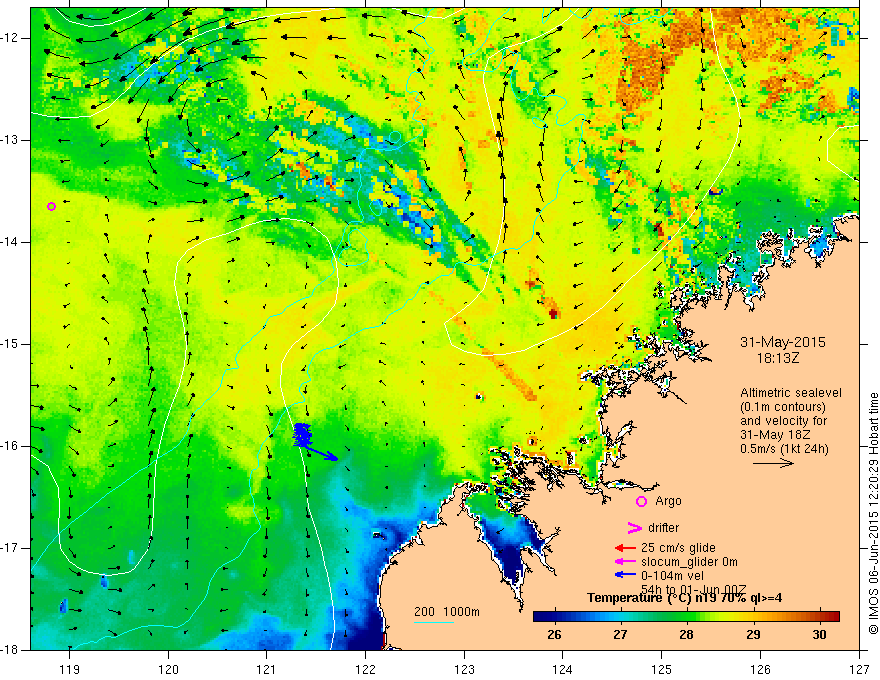Click the cyan 200 1000m isobath line sample
Viewport: 880px width, 680px height.
click(433, 622)
